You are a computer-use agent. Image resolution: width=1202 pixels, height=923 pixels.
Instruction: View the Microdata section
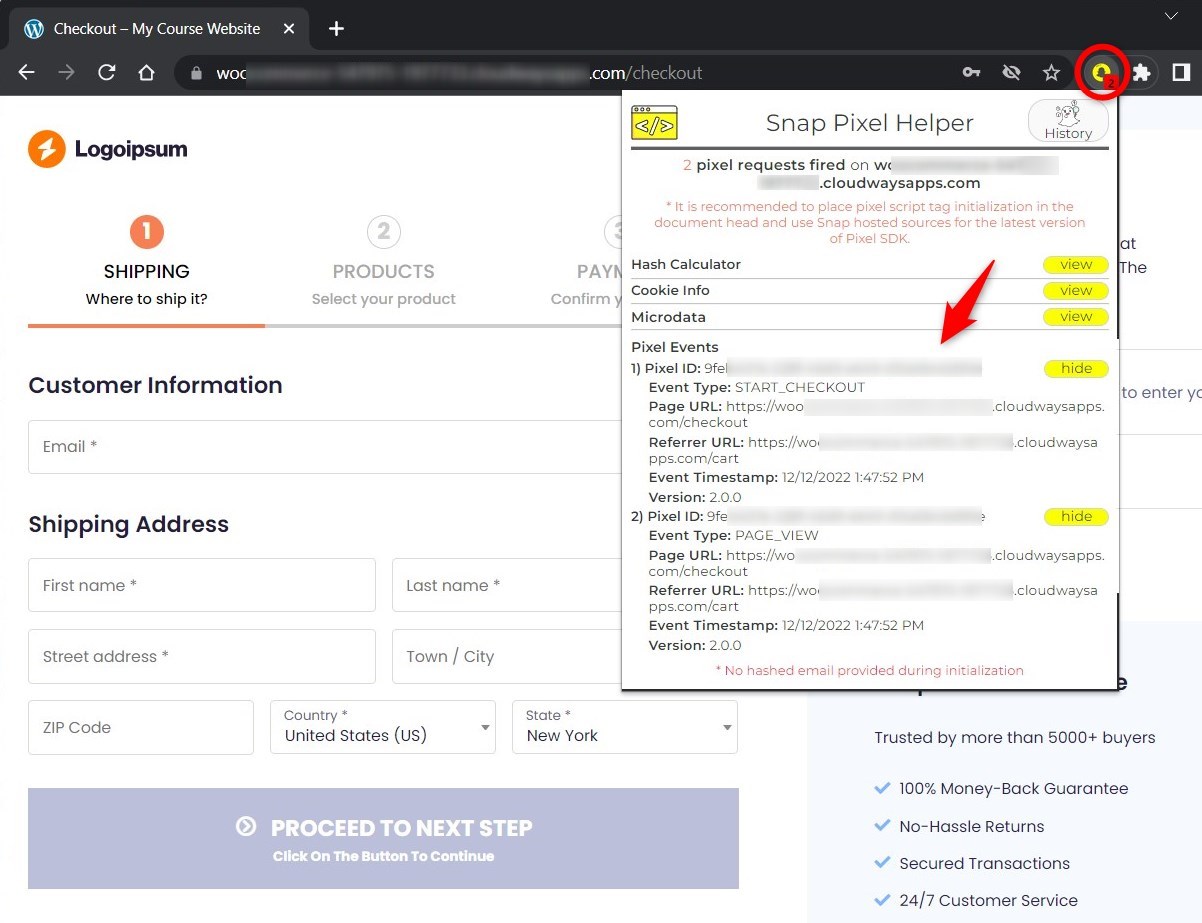[1076, 317]
